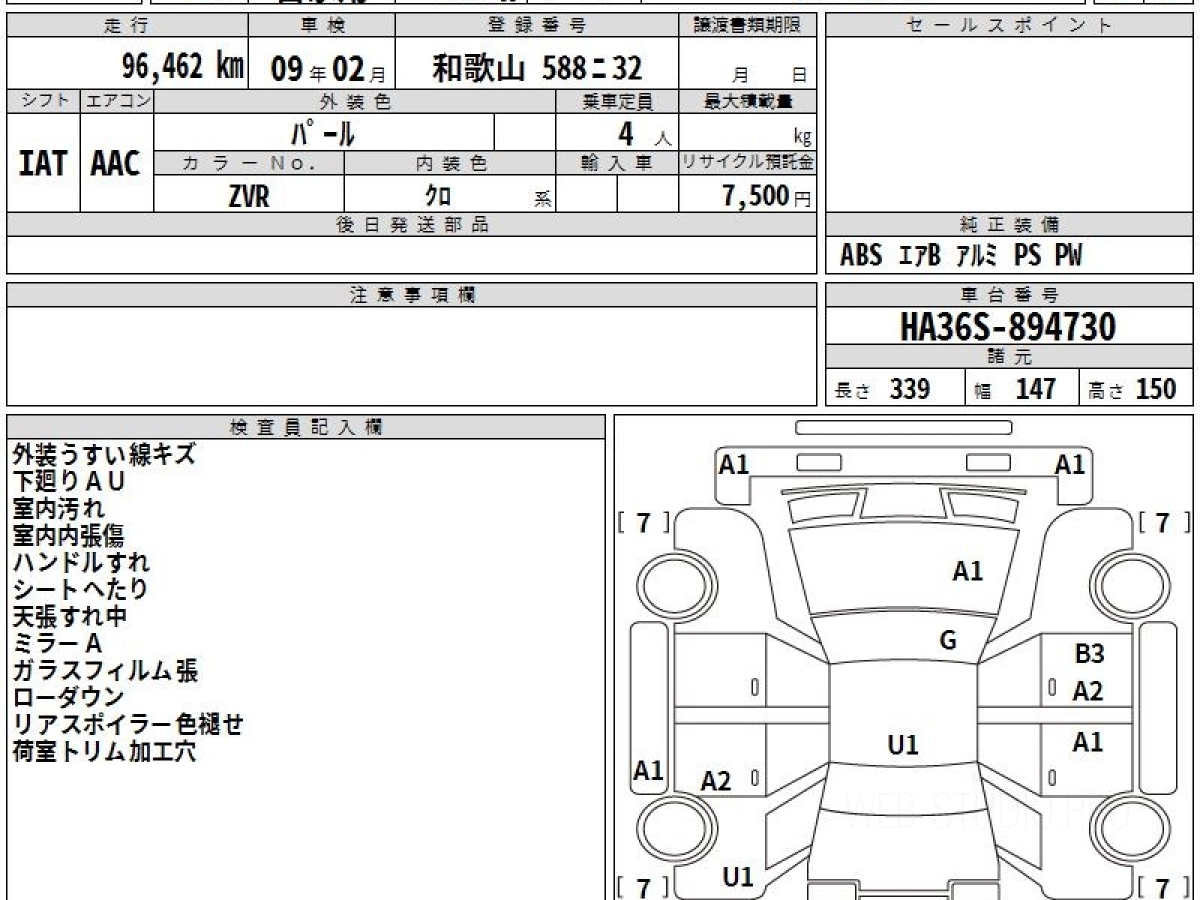Select the note ガラスフィルム張

105,670
